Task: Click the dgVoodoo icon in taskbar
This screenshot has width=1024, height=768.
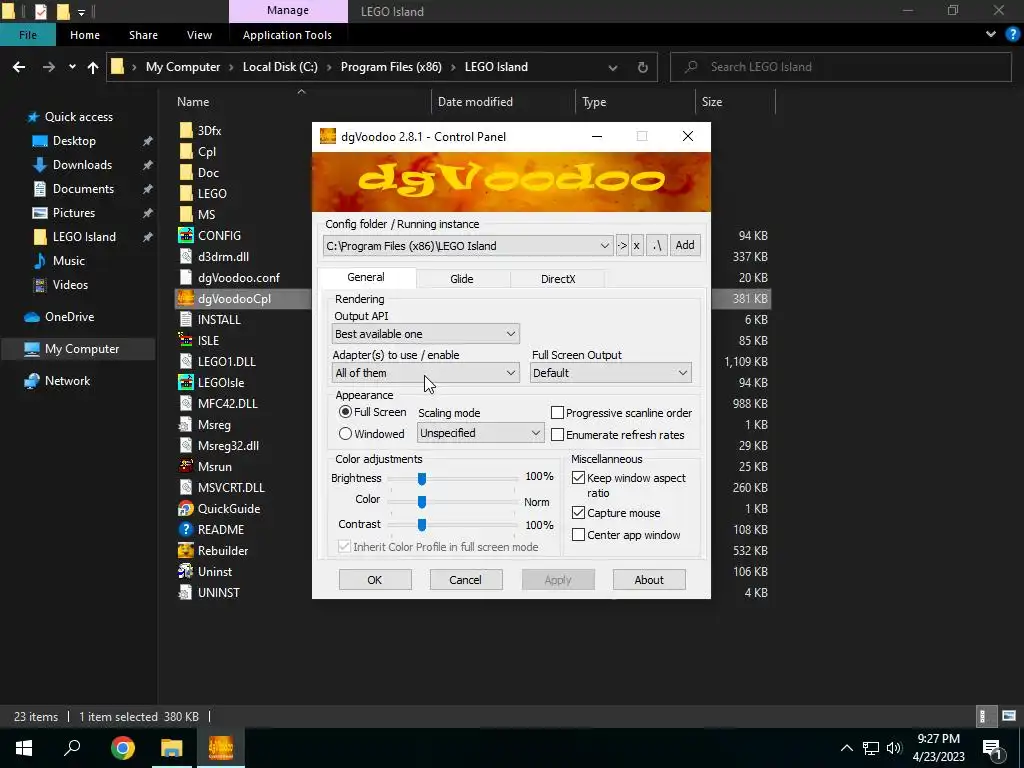Action: pos(221,748)
